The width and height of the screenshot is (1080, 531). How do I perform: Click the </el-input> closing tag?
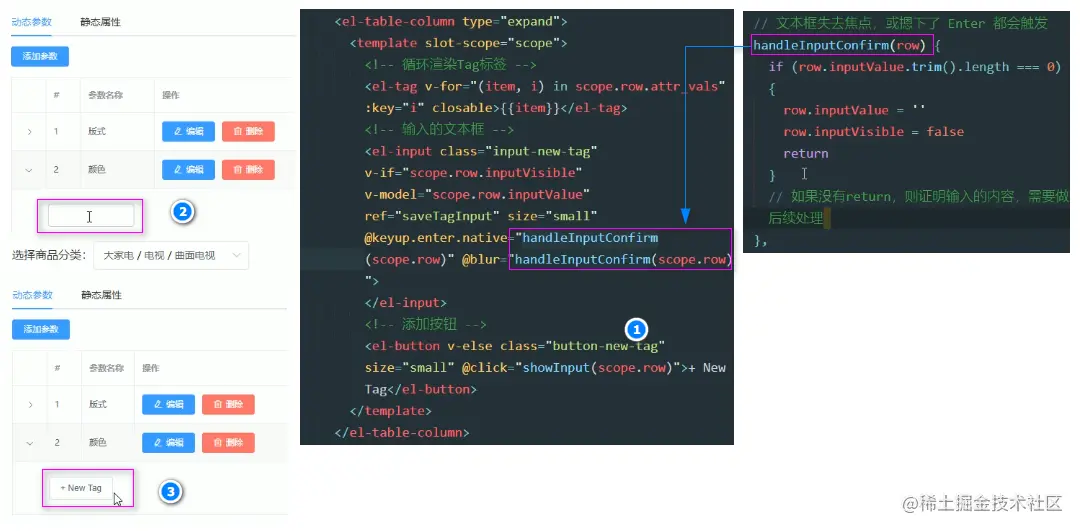(406, 302)
